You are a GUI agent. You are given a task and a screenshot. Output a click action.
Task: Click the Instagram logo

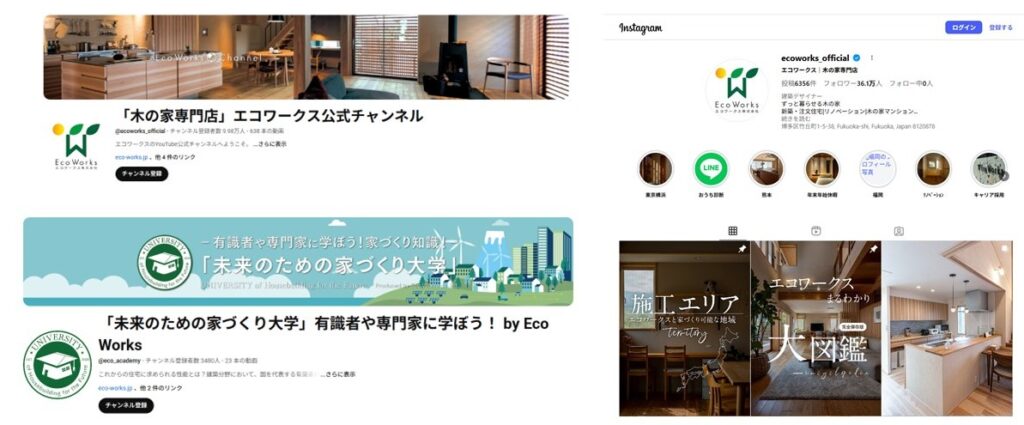point(640,28)
